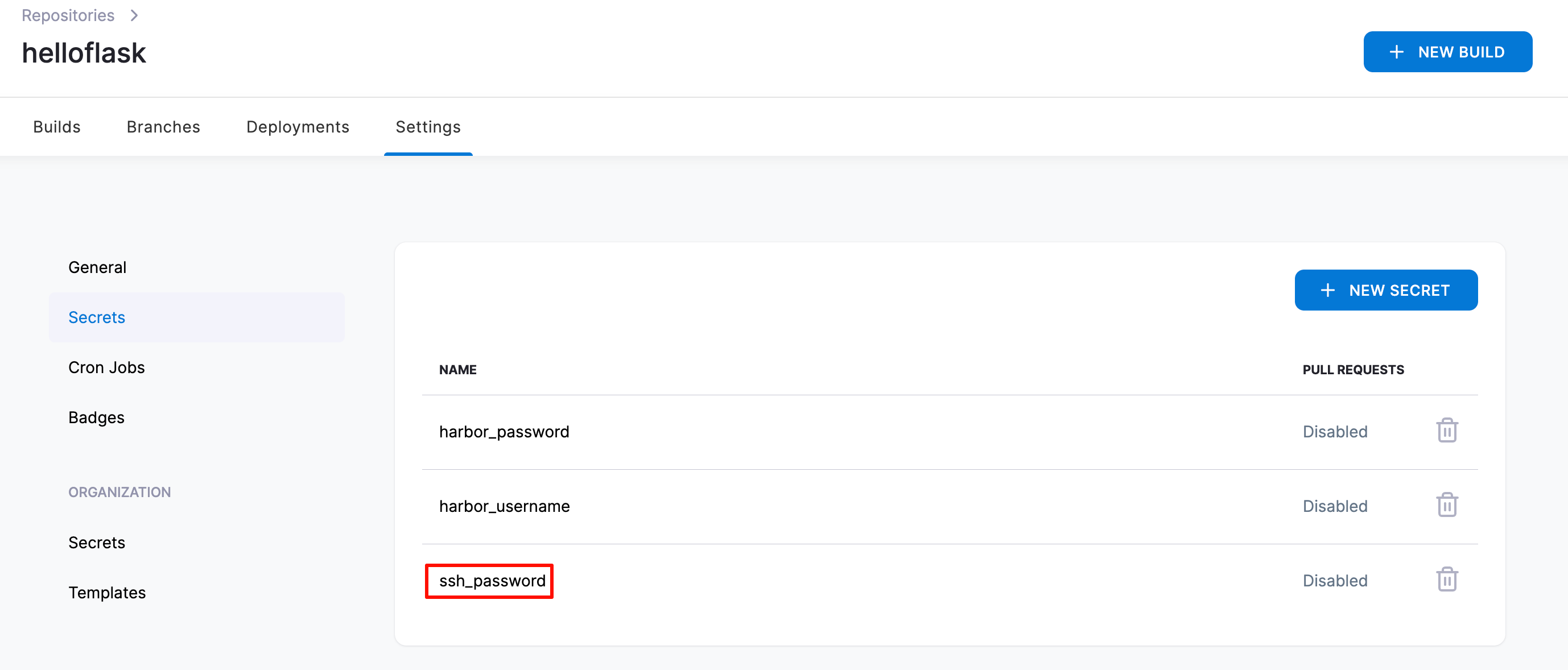Open General settings in the sidebar

pyautogui.click(x=97, y=267)
